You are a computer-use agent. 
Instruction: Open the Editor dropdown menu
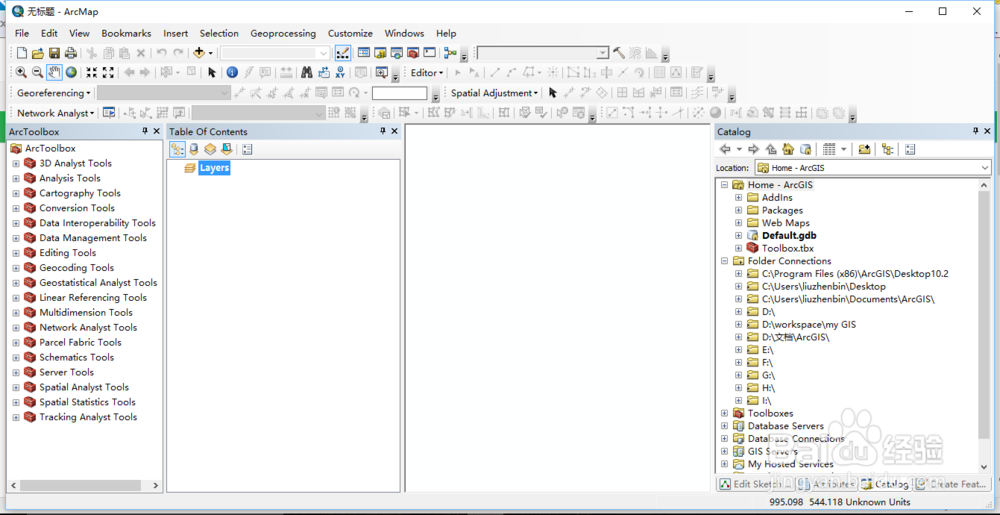(x=427, y=73)
